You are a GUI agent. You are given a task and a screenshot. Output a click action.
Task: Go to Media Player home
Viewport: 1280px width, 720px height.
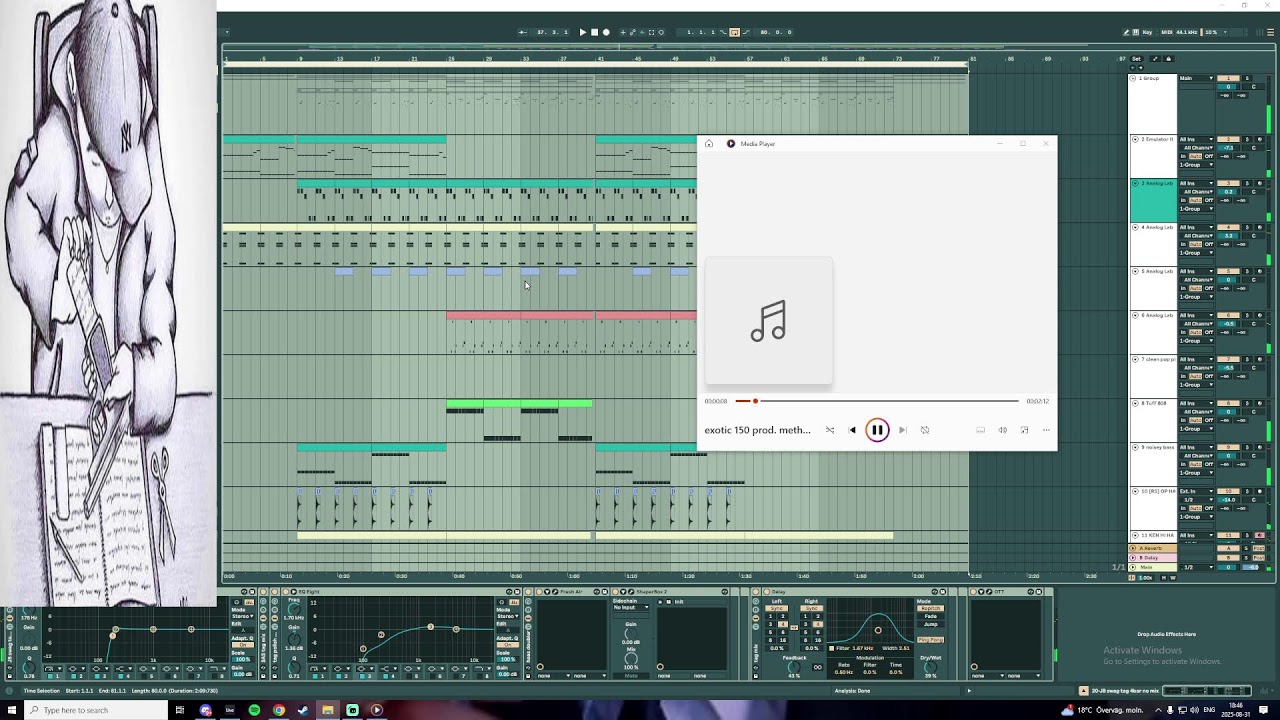coord(709,144)
